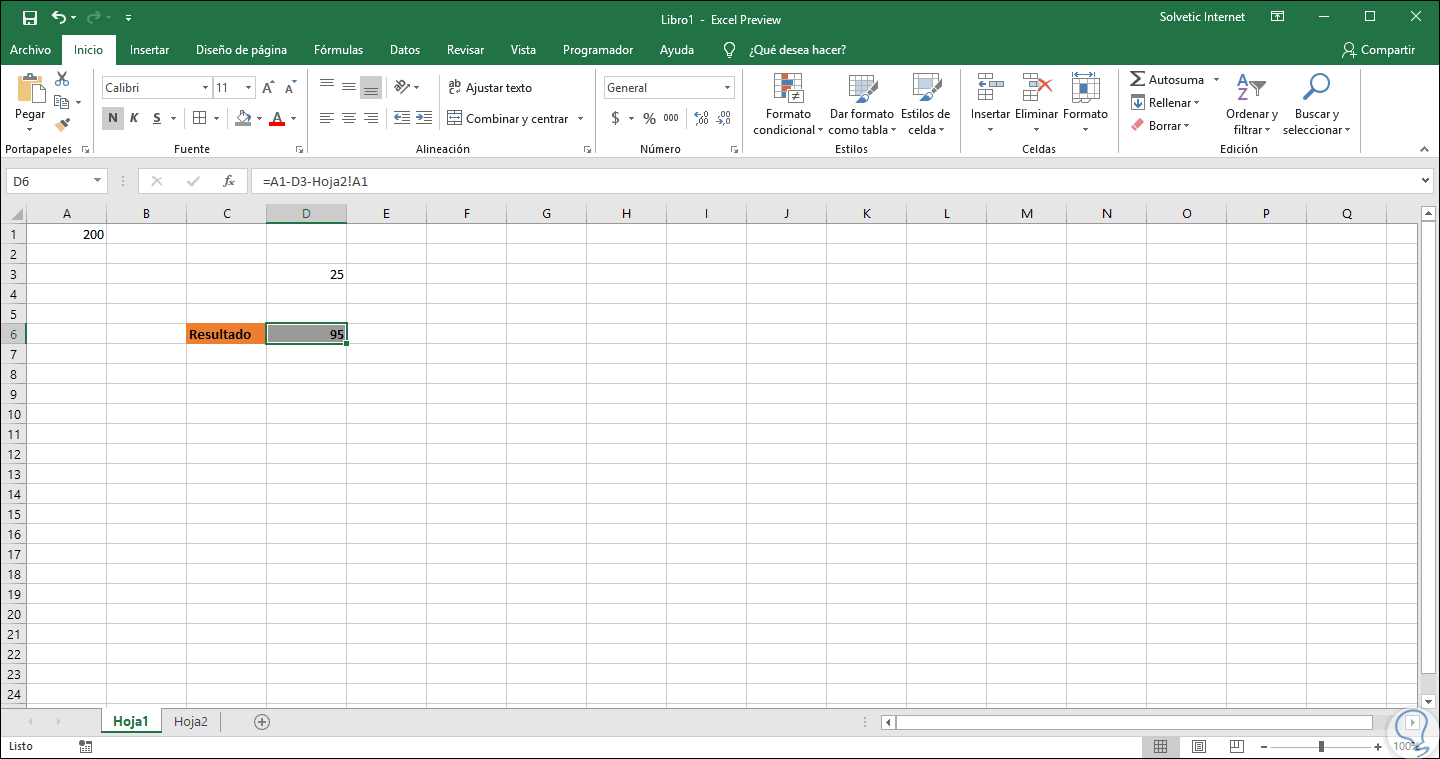Decrease decimal places
The width and height of the screenshot is (1440, 759).
724,118
